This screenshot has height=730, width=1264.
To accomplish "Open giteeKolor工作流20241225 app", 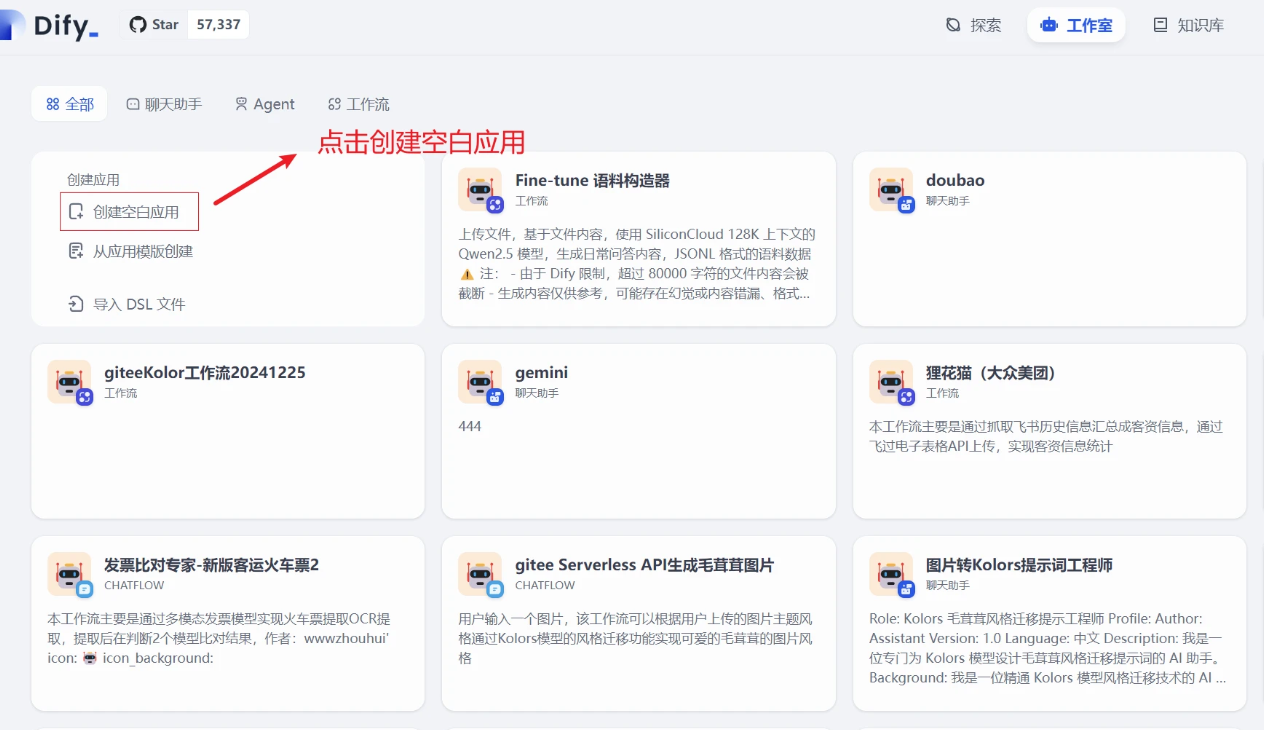I will pyautogui.click(x=228, y=431).
